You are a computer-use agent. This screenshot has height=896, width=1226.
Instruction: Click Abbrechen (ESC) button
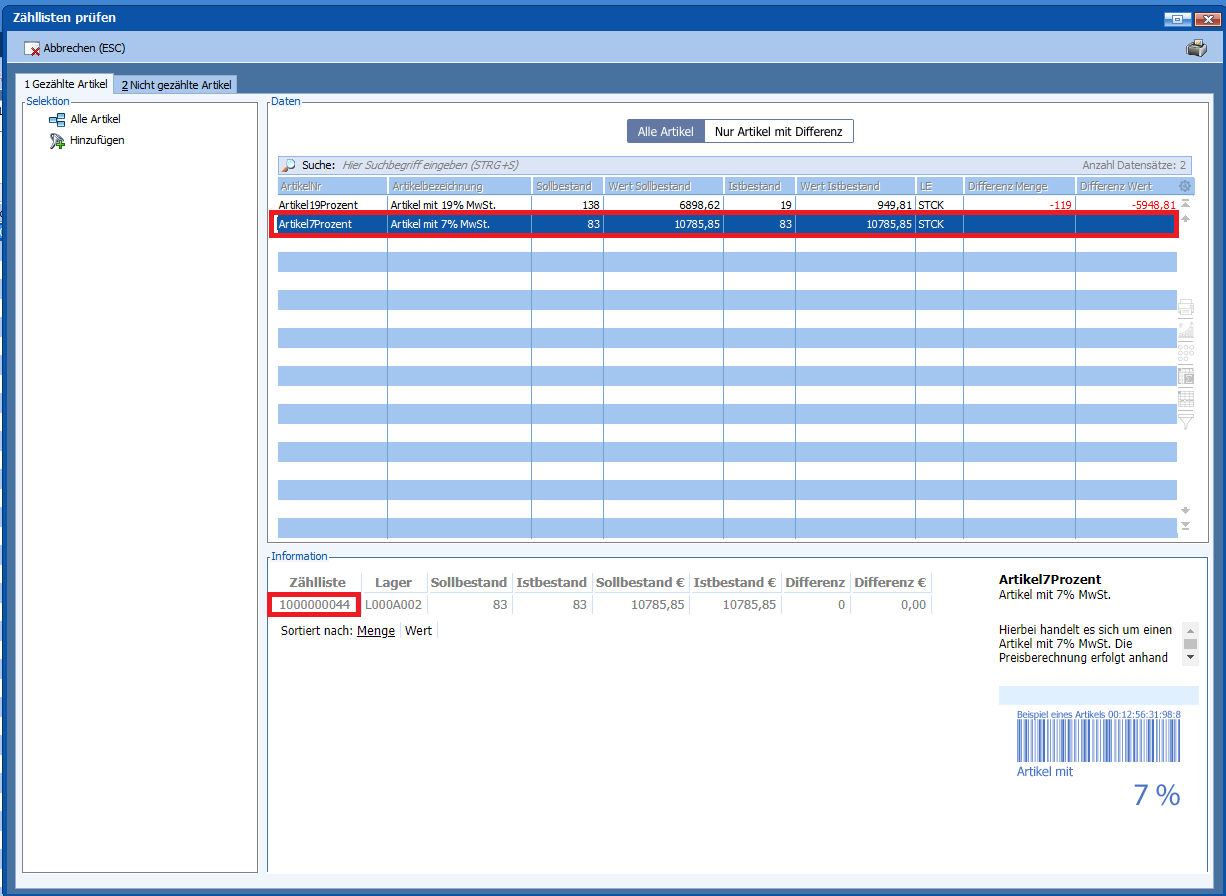[75, 48]
